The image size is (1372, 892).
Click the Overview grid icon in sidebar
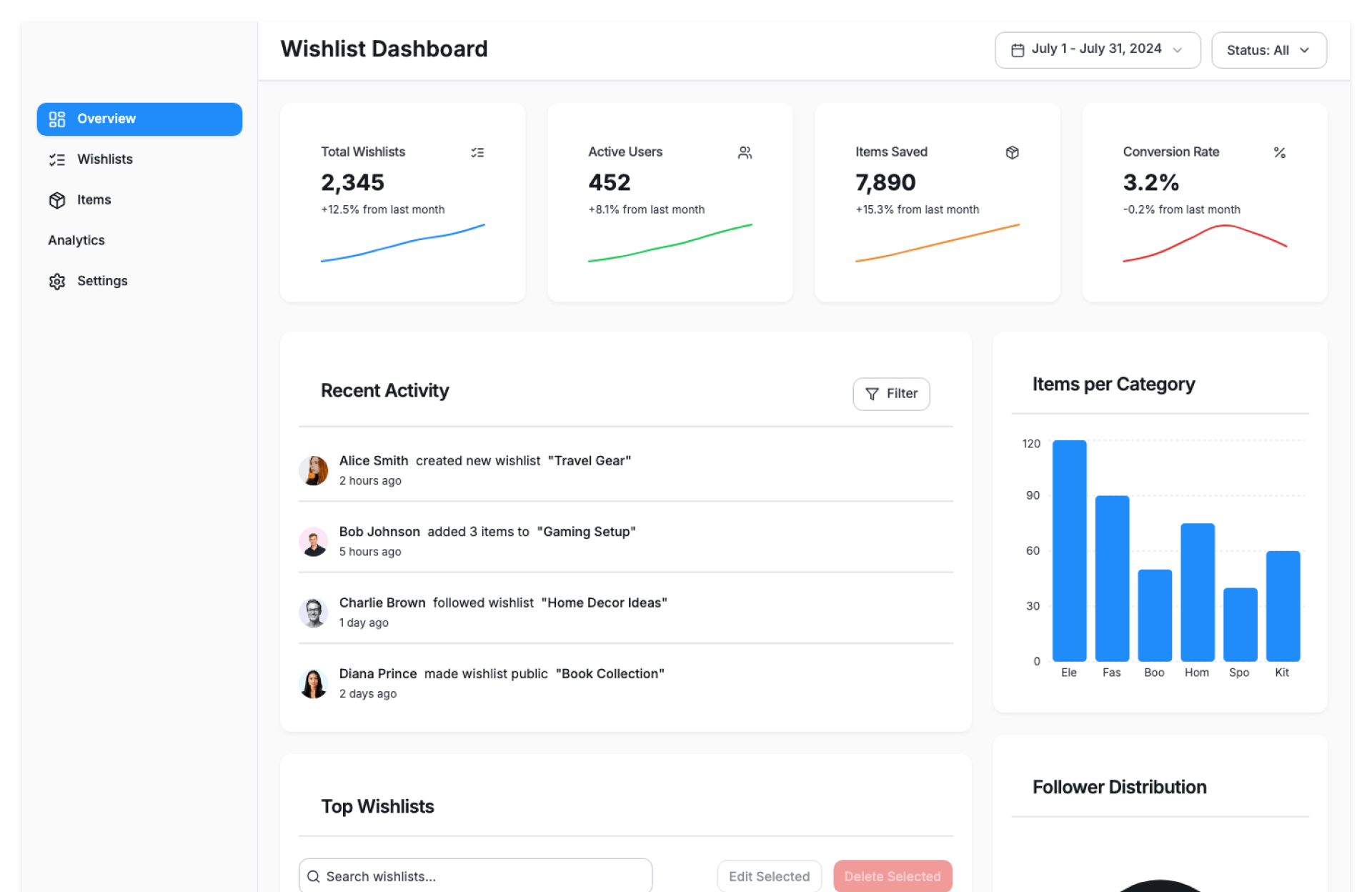[x=57, y=119]
